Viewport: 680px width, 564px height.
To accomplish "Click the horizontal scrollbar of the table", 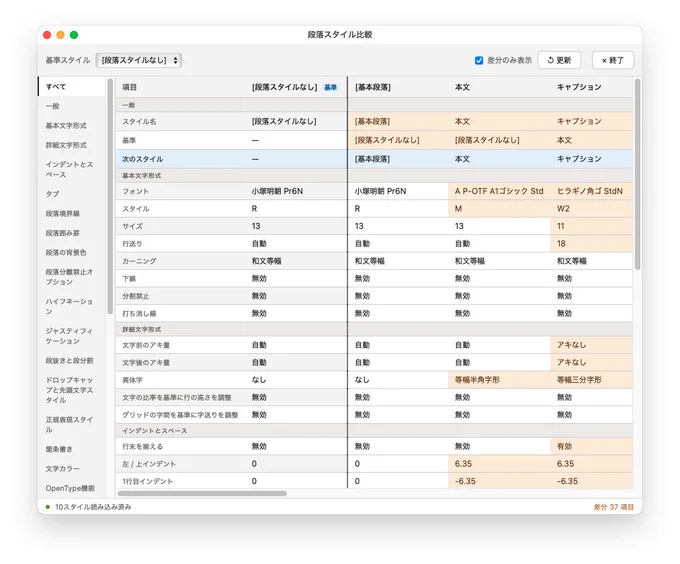I will click(202, 493).
